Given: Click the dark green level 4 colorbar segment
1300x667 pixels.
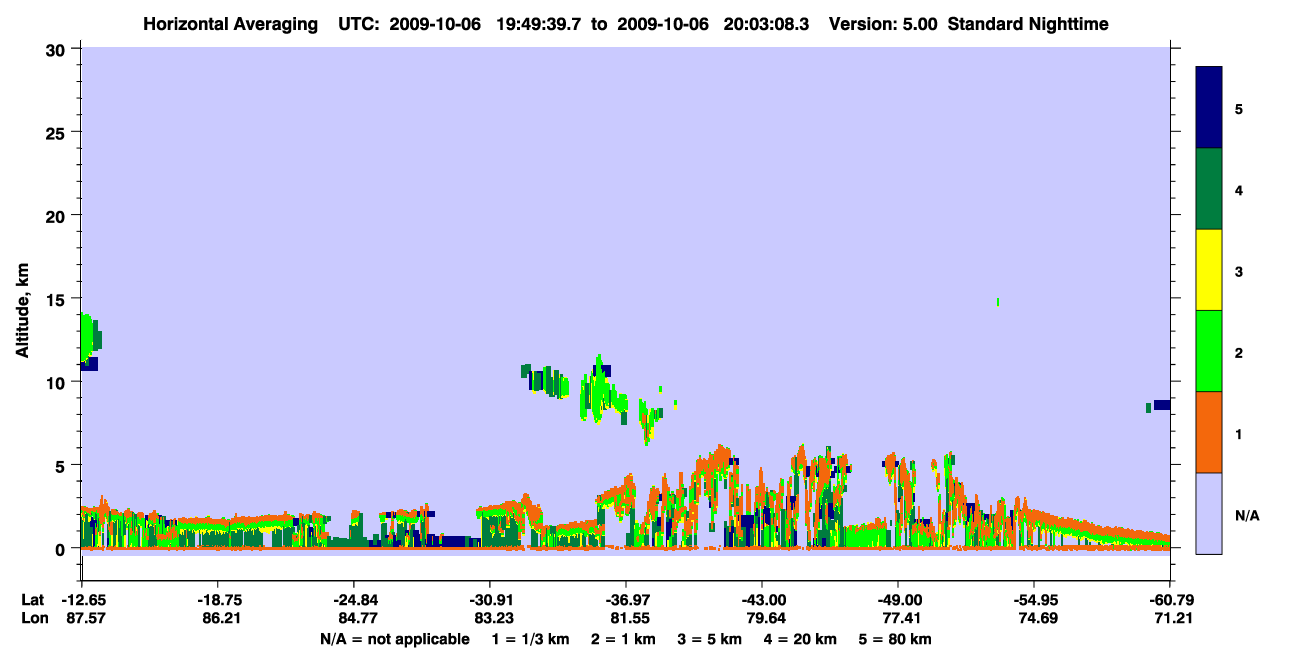Looking at the screenshot, I should (x=1209, y=189).
